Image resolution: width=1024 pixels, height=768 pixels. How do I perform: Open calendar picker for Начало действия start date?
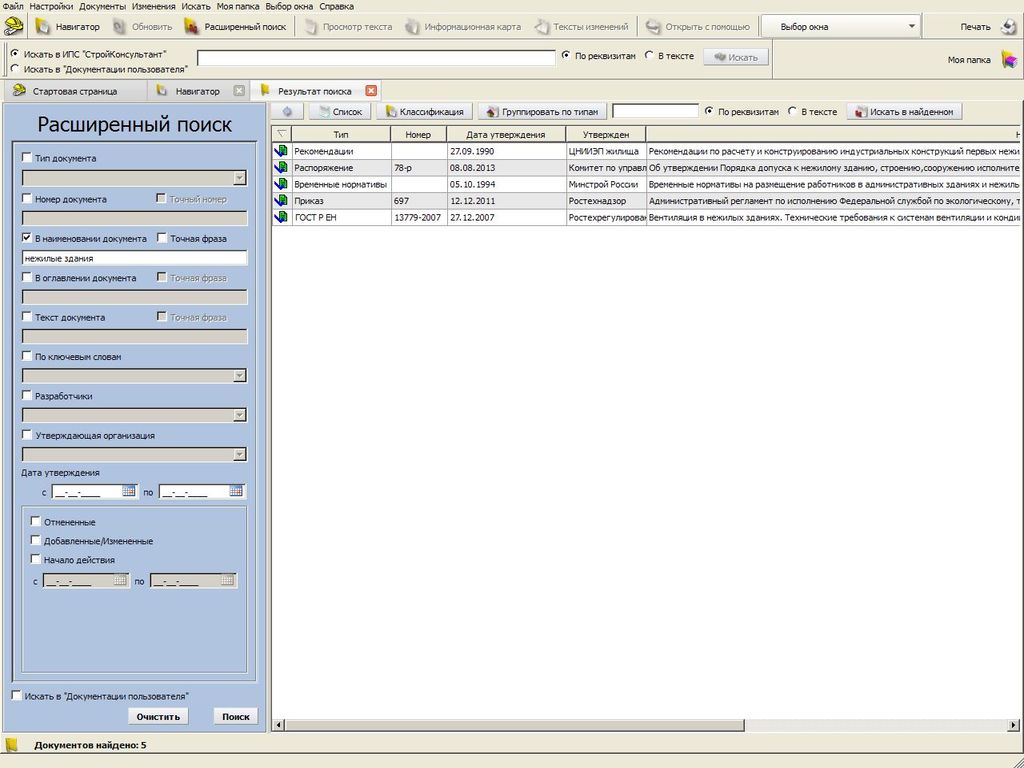[120, 580]
